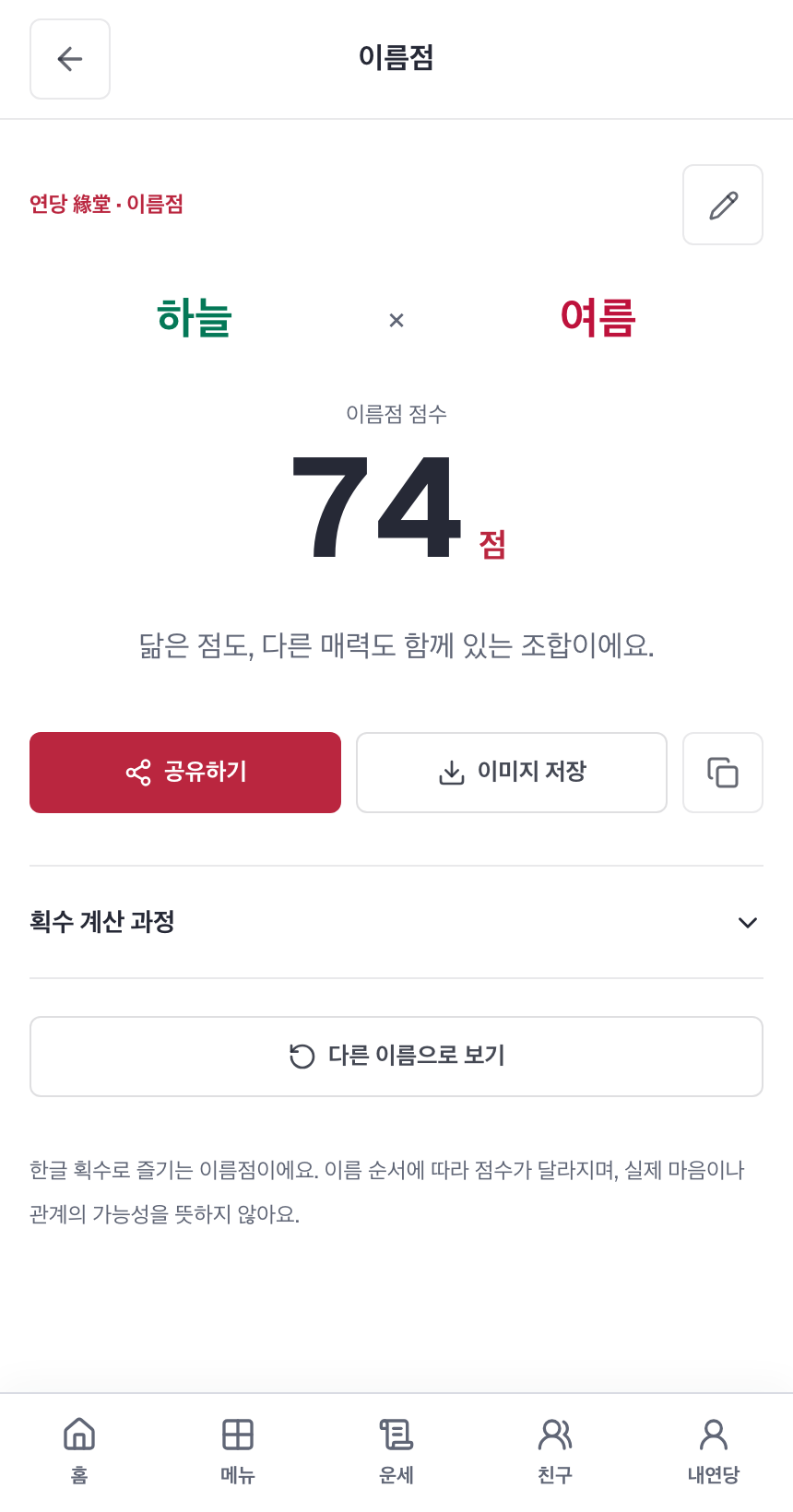
Task: Click 다른 이름으로 보기 button
Action: click(x=396, y=1057)
